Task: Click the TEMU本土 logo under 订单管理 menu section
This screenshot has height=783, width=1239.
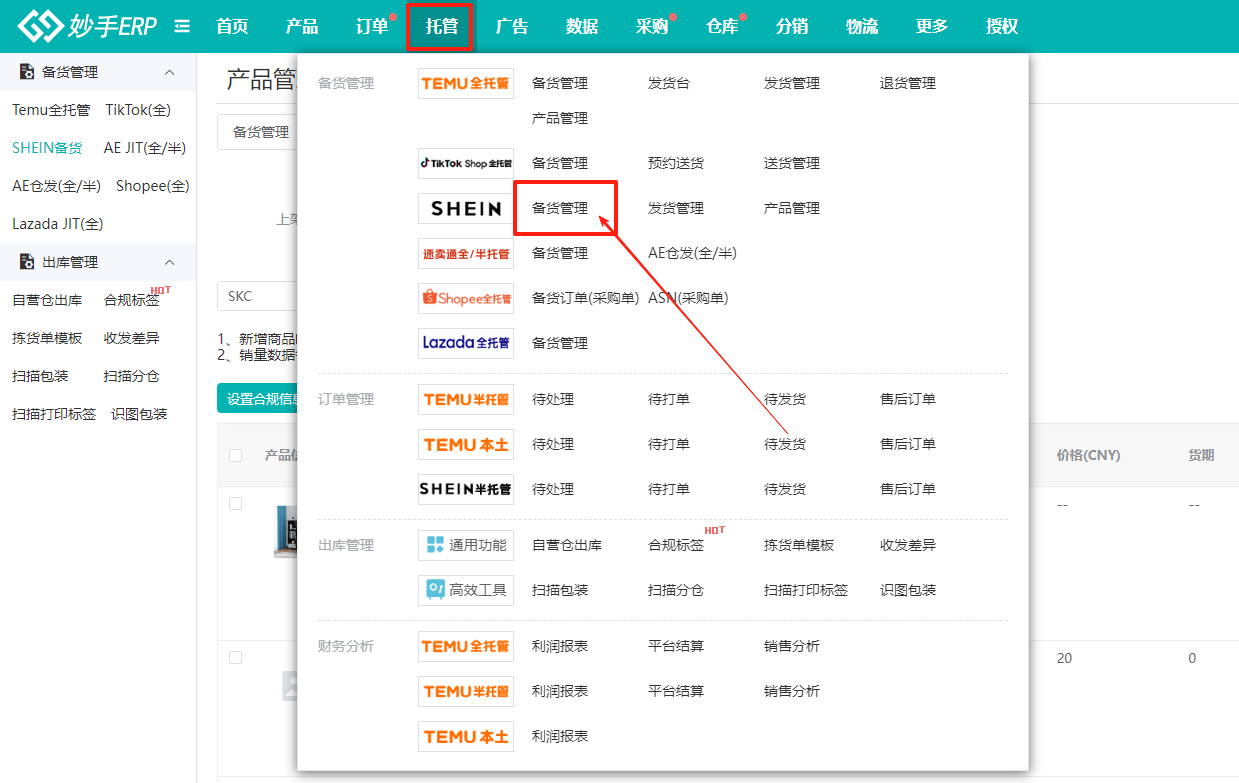Action: tap(466, 444)
